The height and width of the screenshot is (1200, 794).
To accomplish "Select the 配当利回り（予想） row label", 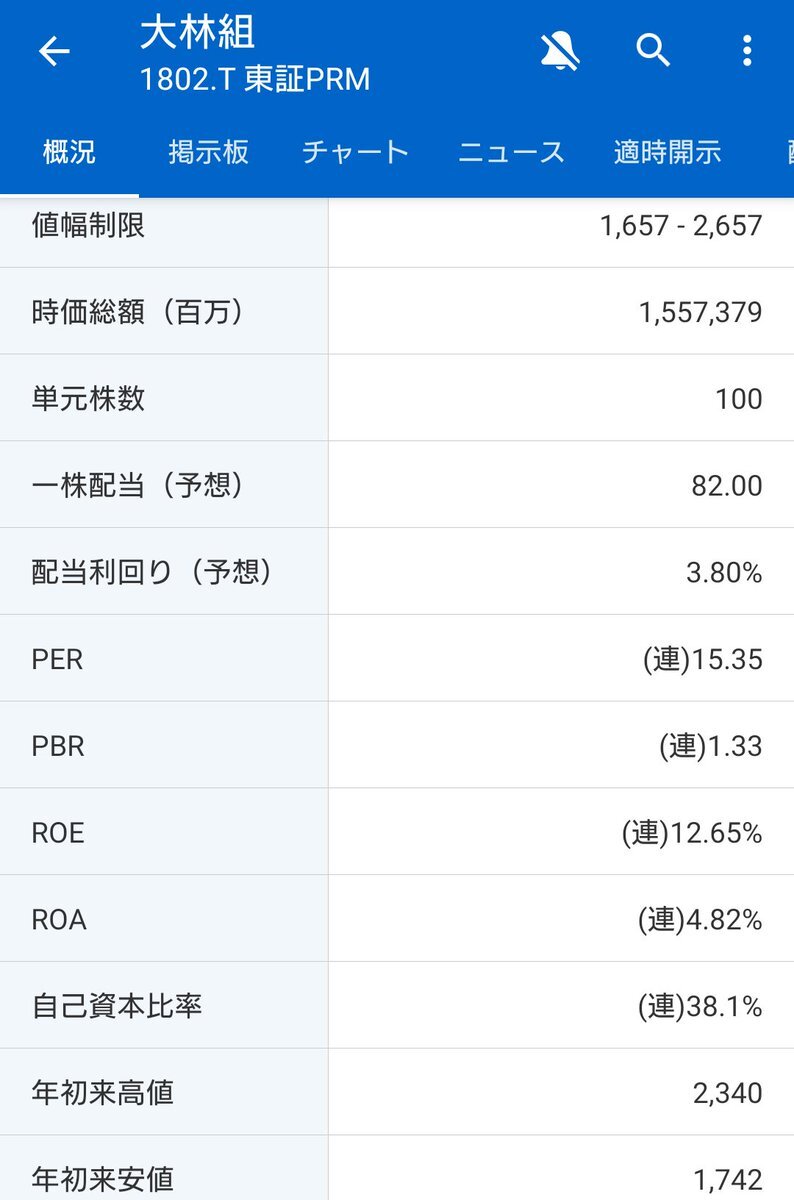I will [x=152, y=572].
